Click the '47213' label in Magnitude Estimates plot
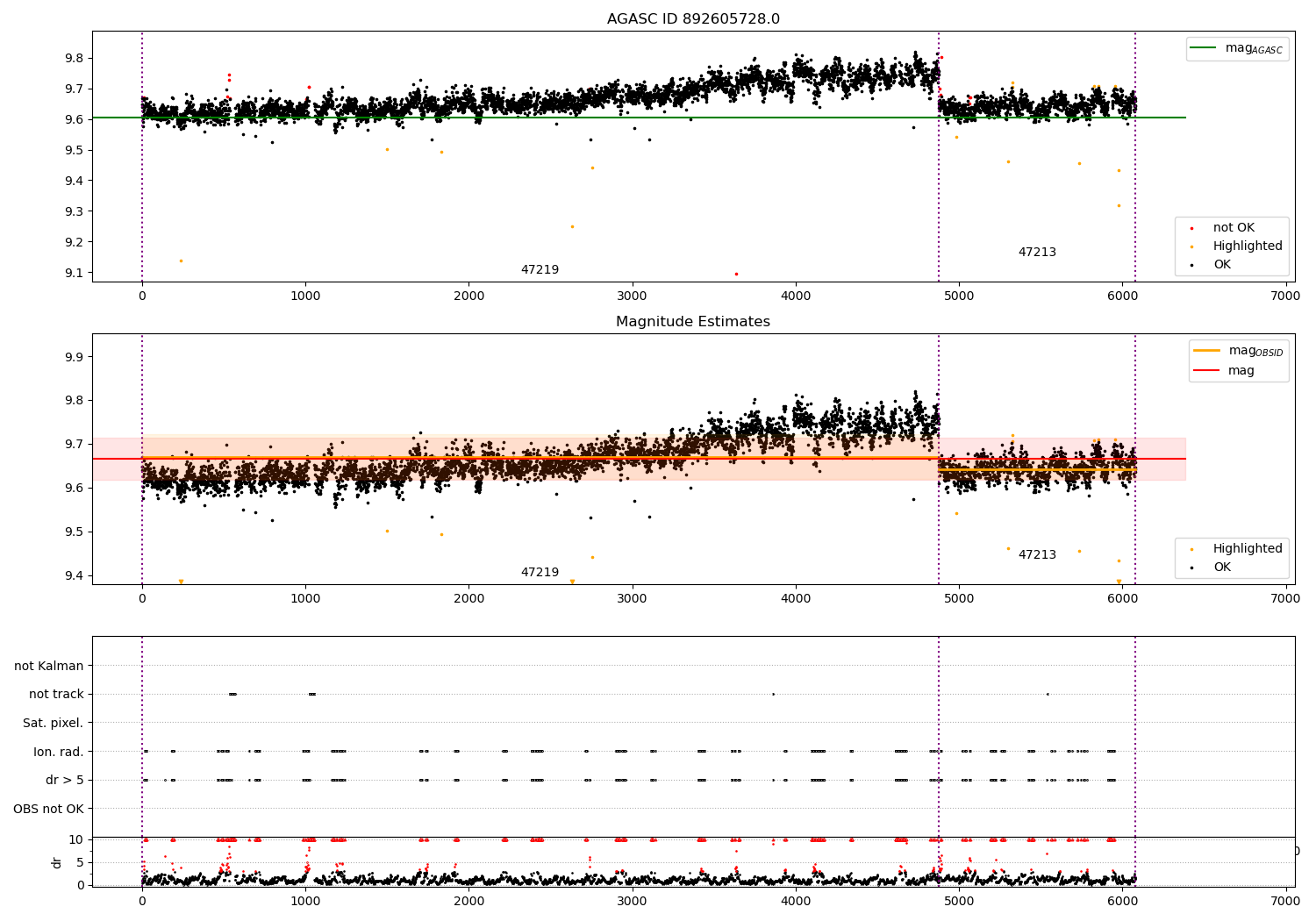Screen dimensions: 1316x921 click(1037, 555)
